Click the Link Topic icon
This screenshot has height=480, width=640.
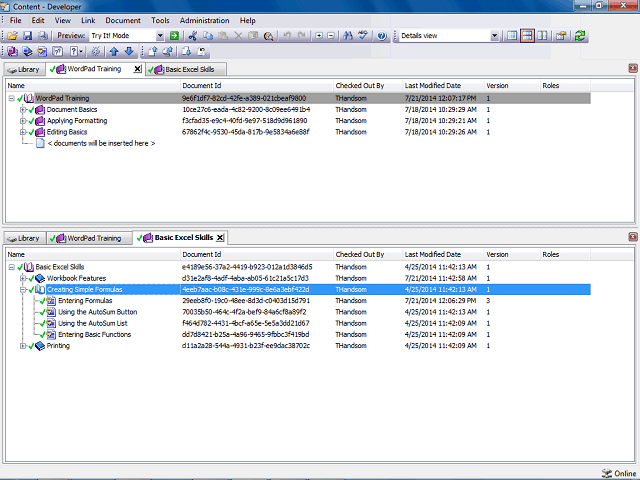(42, 51)
